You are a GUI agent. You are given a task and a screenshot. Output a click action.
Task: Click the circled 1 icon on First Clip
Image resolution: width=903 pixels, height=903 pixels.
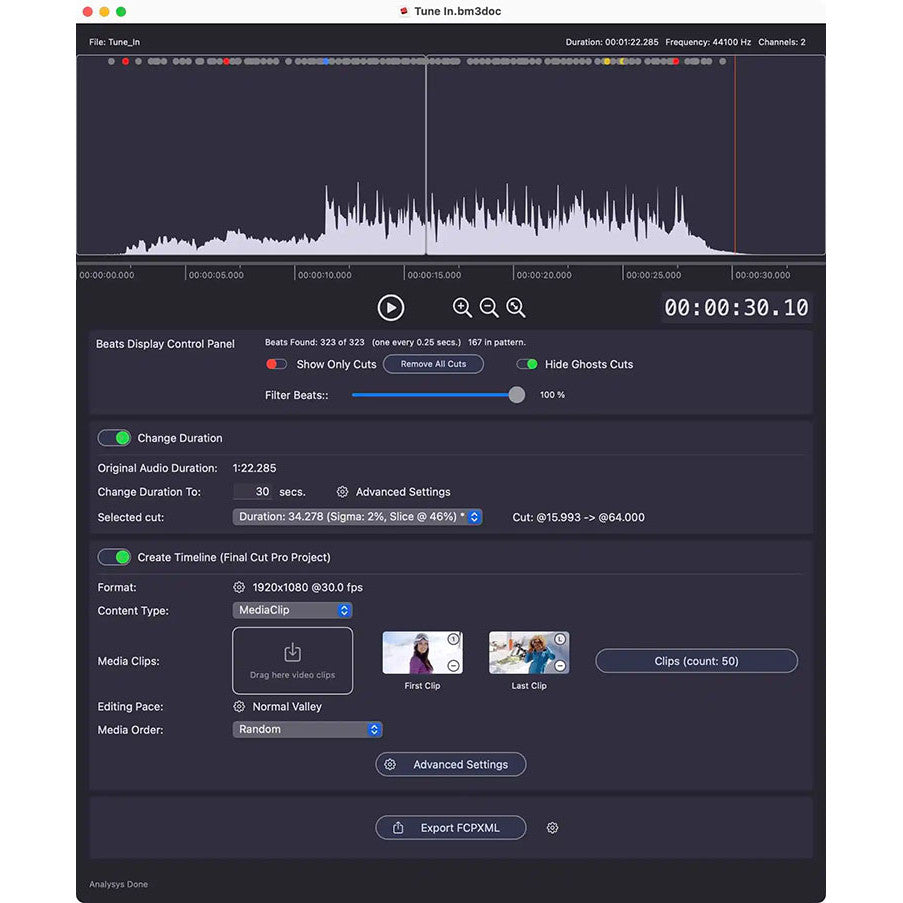click(x=454, y=639)
